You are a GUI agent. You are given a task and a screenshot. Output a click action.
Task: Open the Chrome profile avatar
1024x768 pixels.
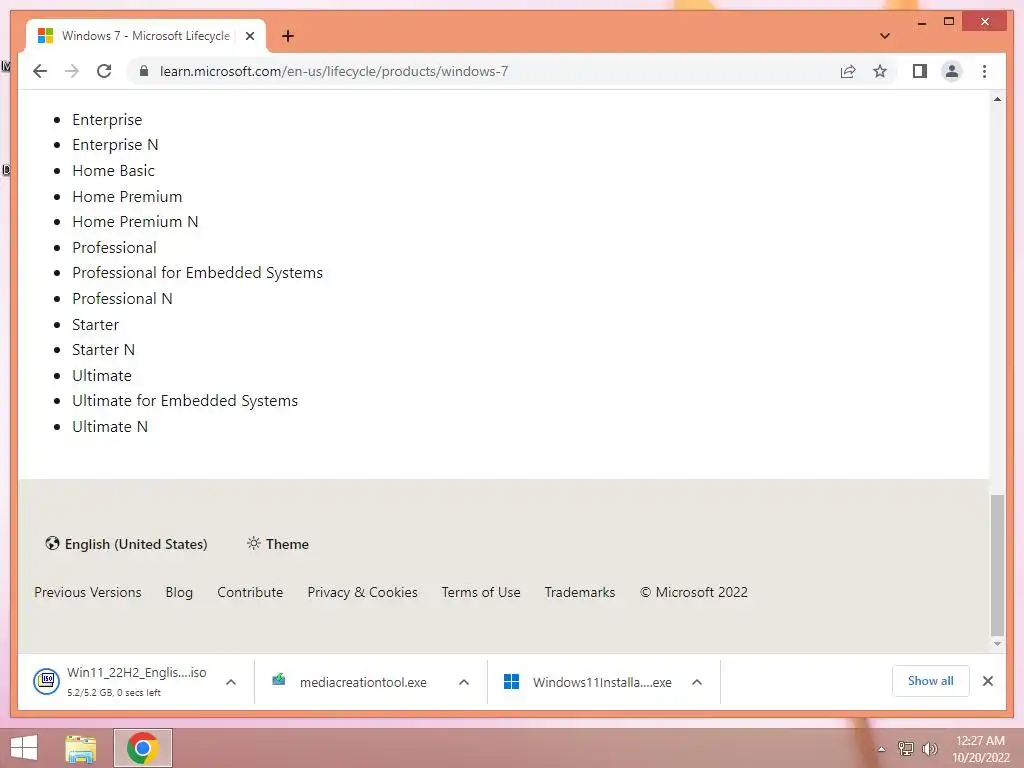tap(952, 71)
